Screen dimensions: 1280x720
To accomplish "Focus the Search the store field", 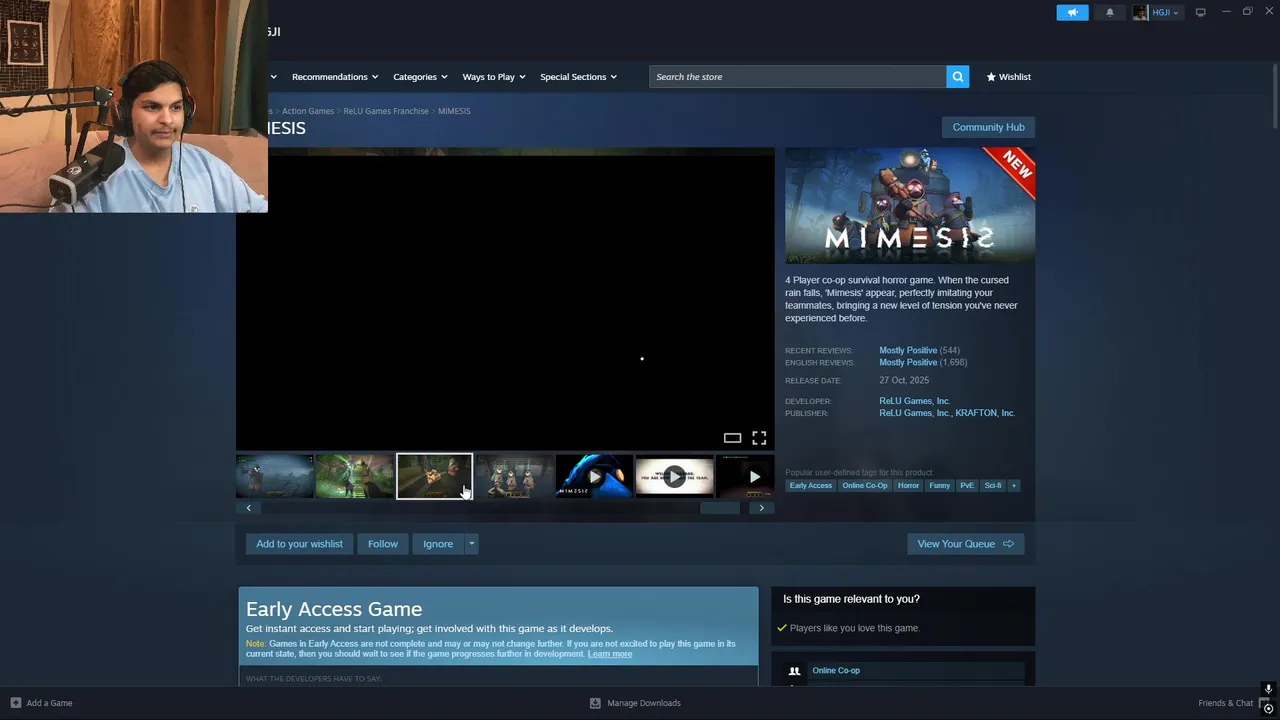I will coord(798,76).
